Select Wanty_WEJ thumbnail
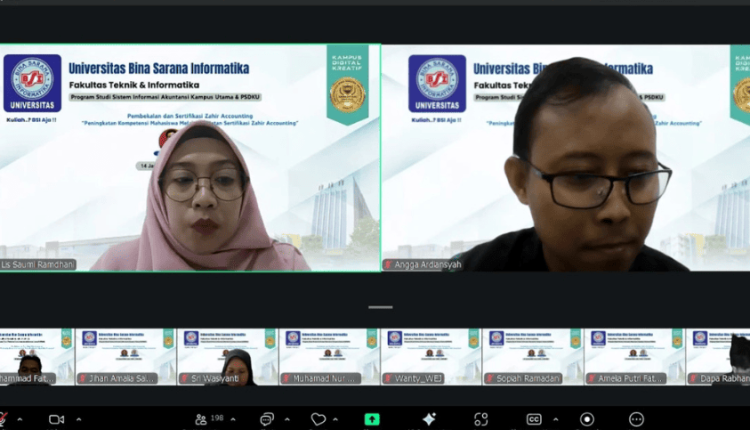Viewport: 750px width, 430px height. (431, 357)
